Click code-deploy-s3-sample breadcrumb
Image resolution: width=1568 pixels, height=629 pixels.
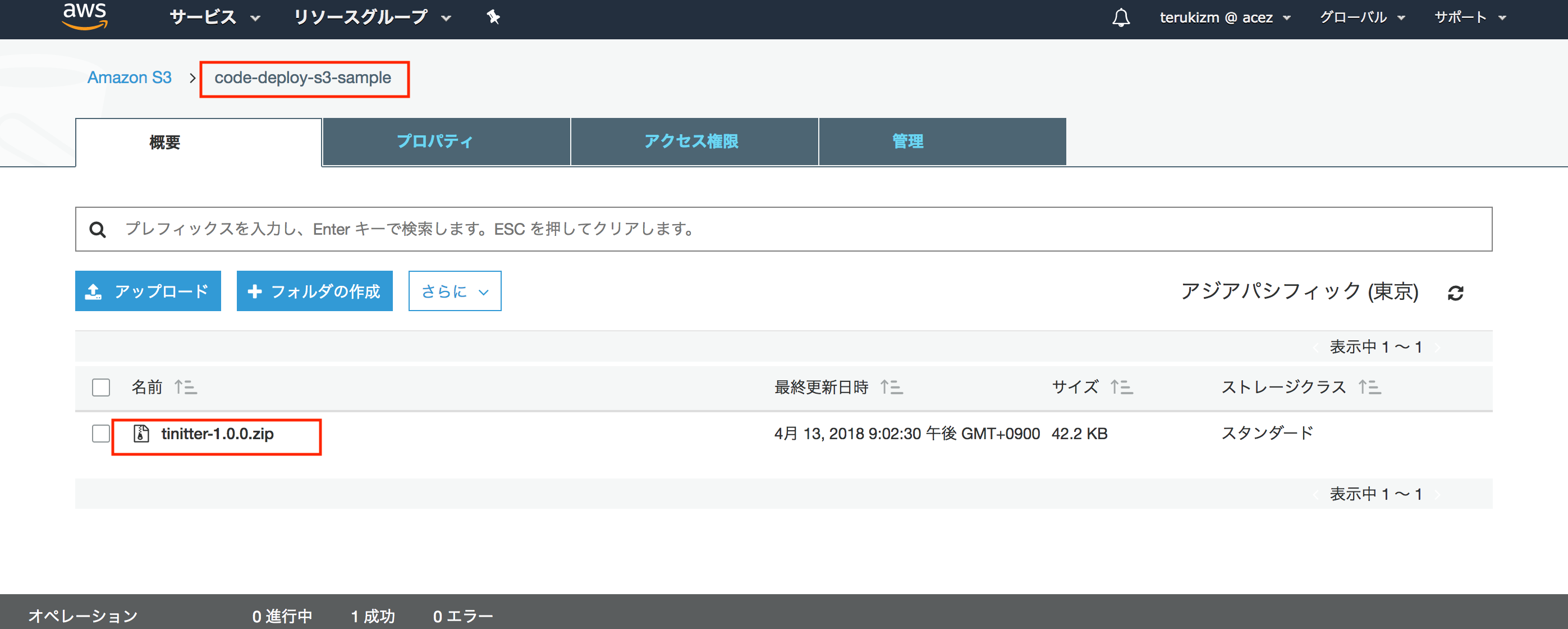click(x=302, y=78)
